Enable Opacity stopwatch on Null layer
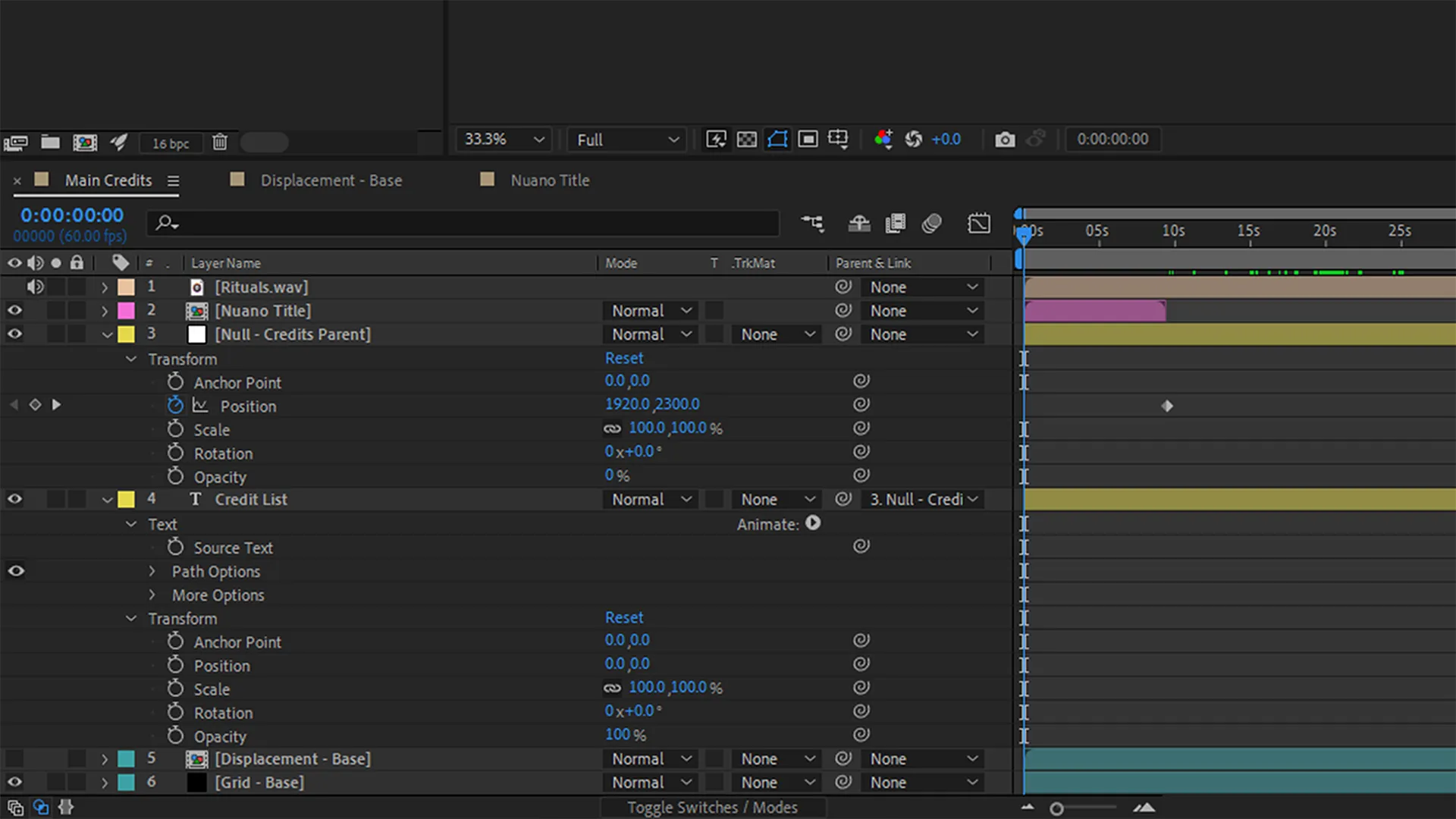This screenshot has height=819, width=1456. (175, 476)
